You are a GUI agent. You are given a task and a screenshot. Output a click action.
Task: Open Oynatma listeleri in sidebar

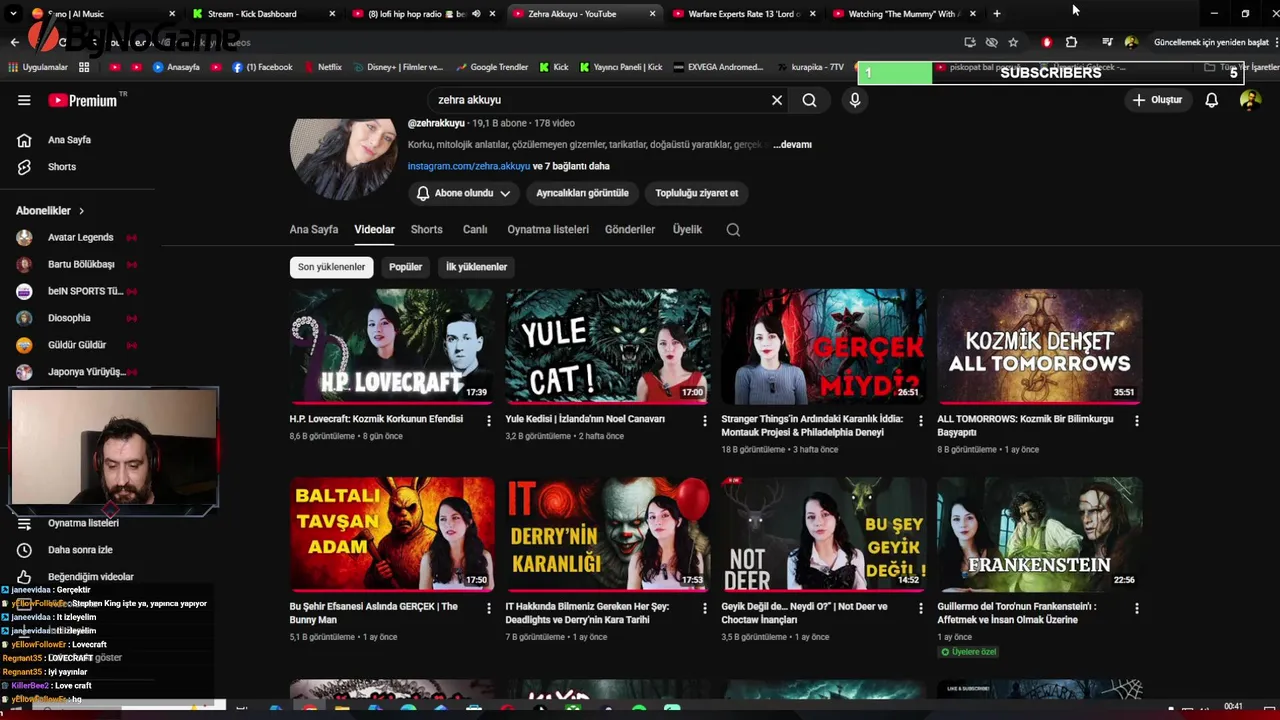pyautogui.click(x=83, y=523)
